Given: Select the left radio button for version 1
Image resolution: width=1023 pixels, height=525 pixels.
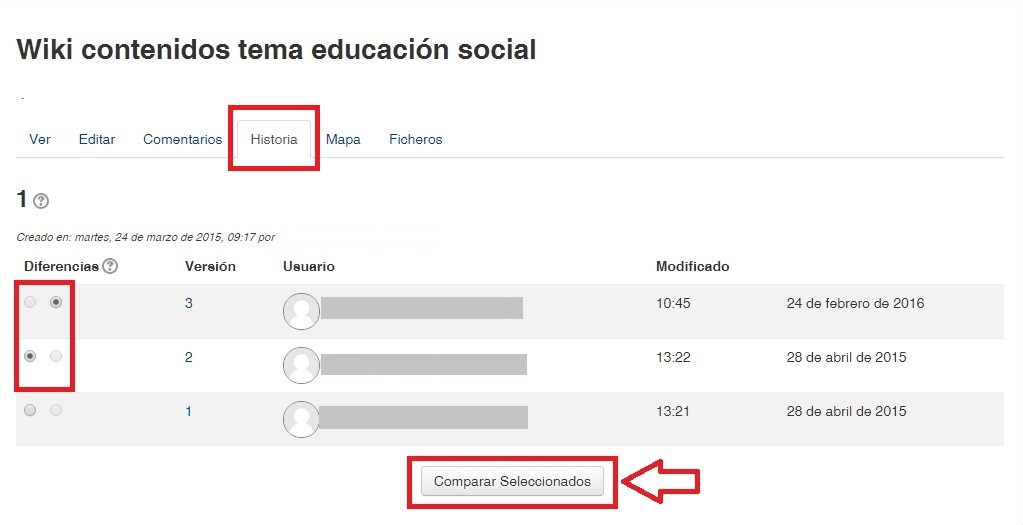Looking at the screenshot, I should [30, 410].
